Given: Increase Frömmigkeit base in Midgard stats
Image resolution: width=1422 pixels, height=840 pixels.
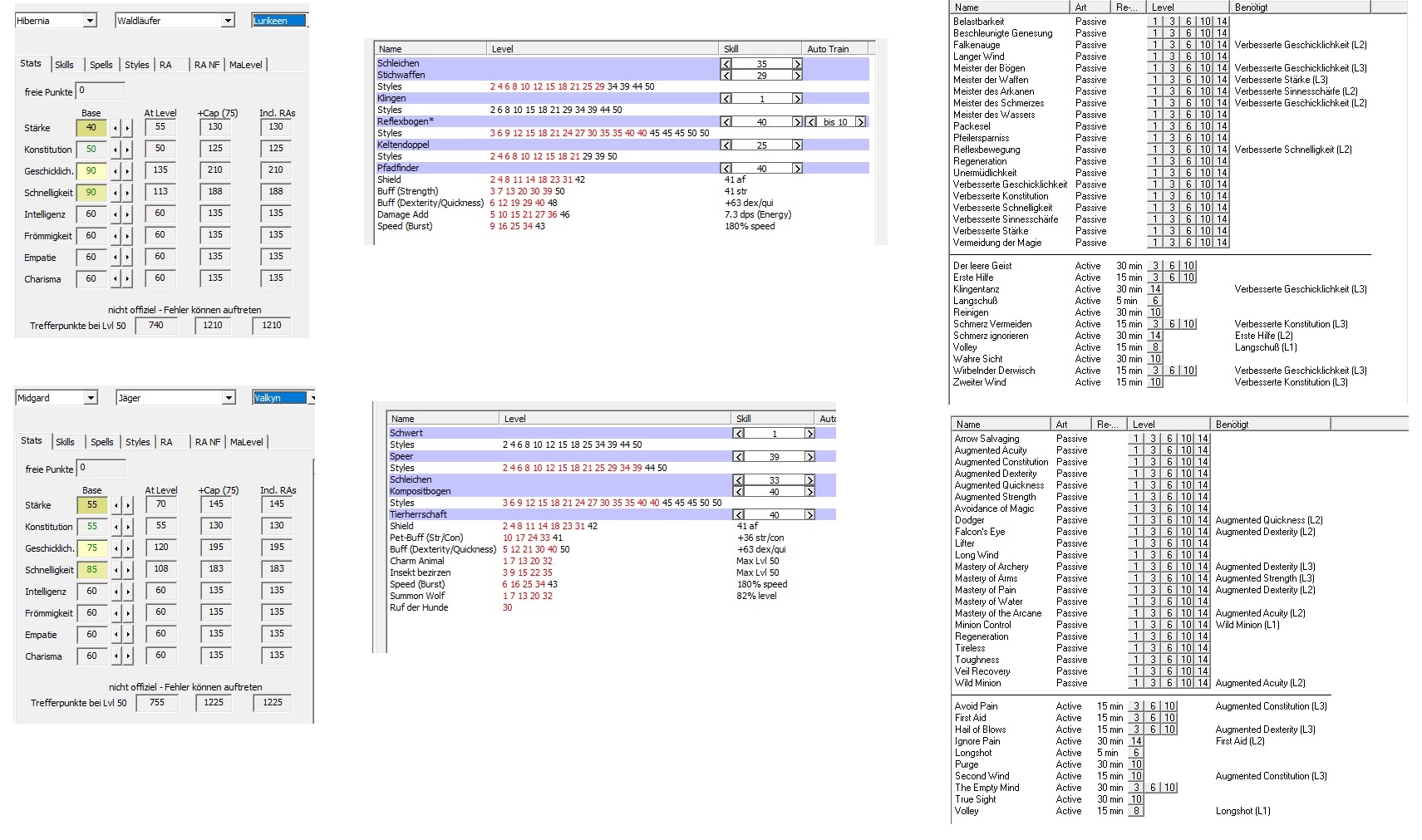Looking at the screenshot, I should (128, 613).
